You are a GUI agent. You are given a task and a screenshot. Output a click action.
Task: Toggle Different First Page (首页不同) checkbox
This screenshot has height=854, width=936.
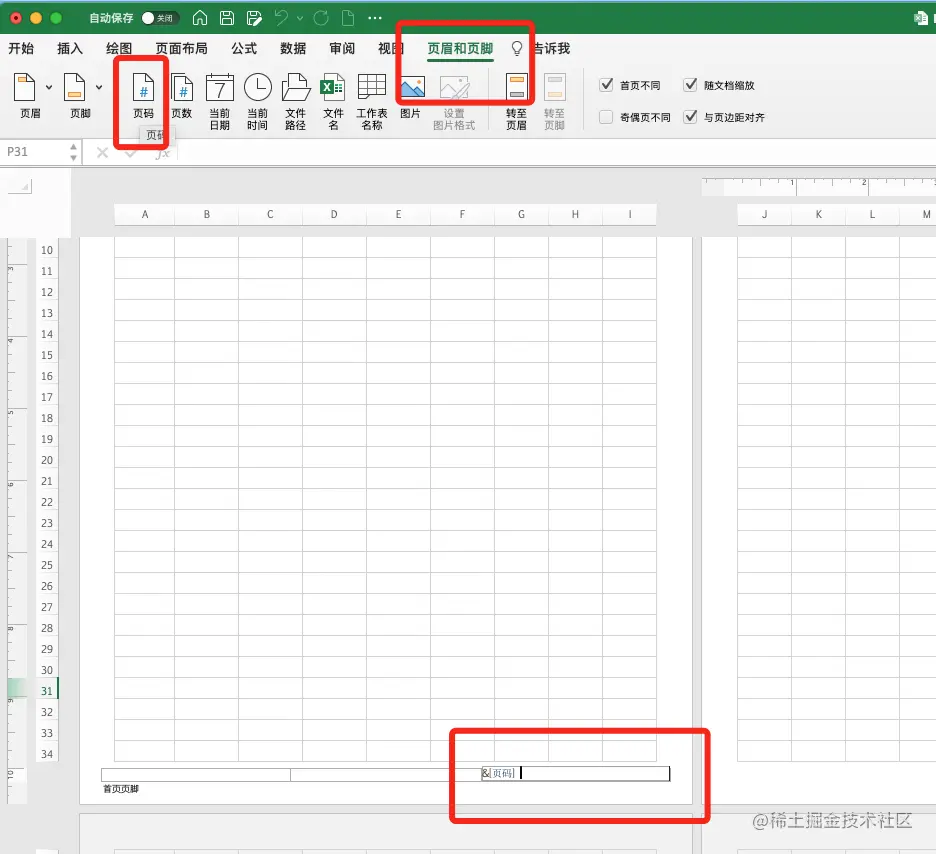pyautogui.click(x=606, y=85)
